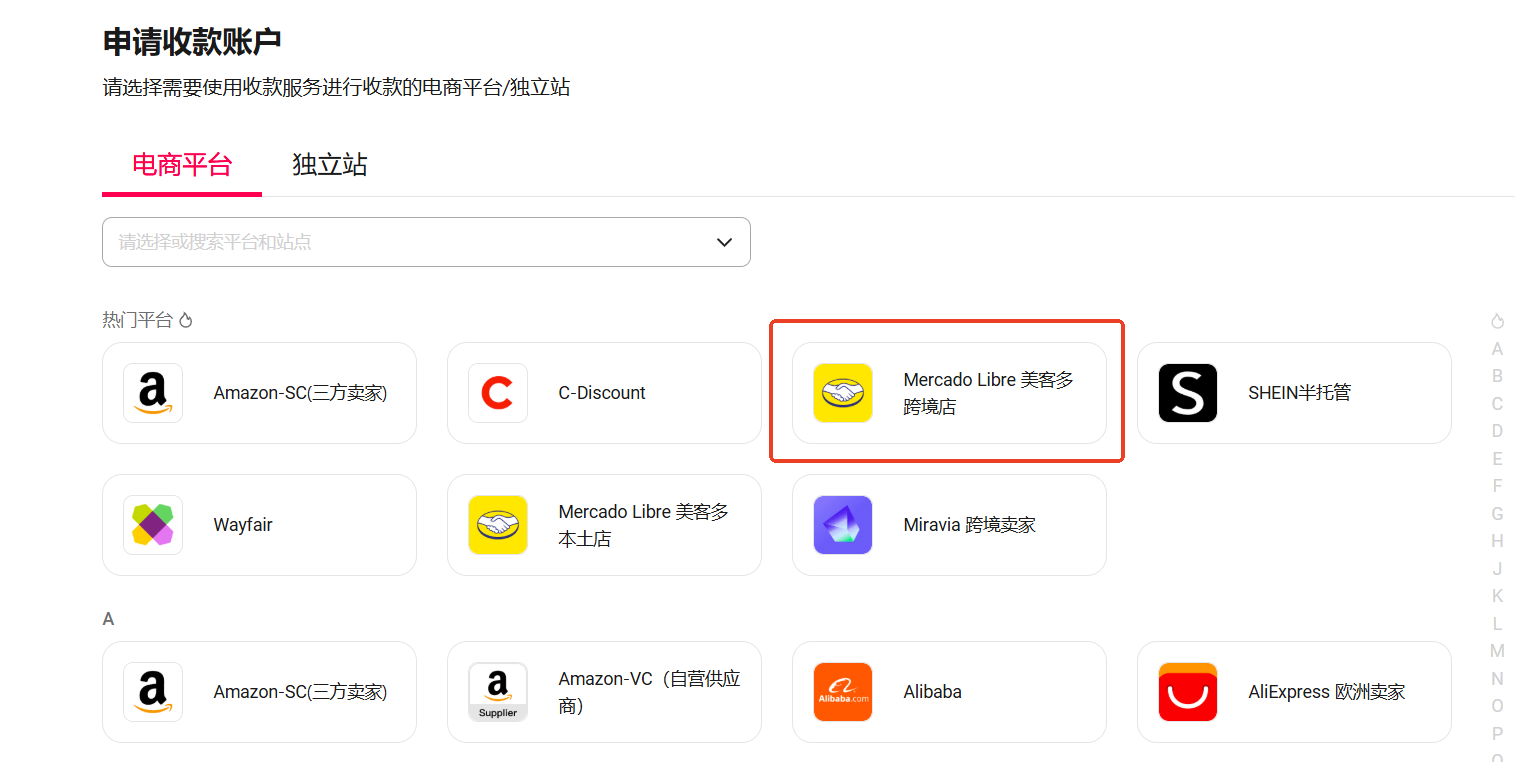Click letter E in the alphabet index
Image resolution: width=1538 pixels, height=762 pixels.
pos(1497,459)
